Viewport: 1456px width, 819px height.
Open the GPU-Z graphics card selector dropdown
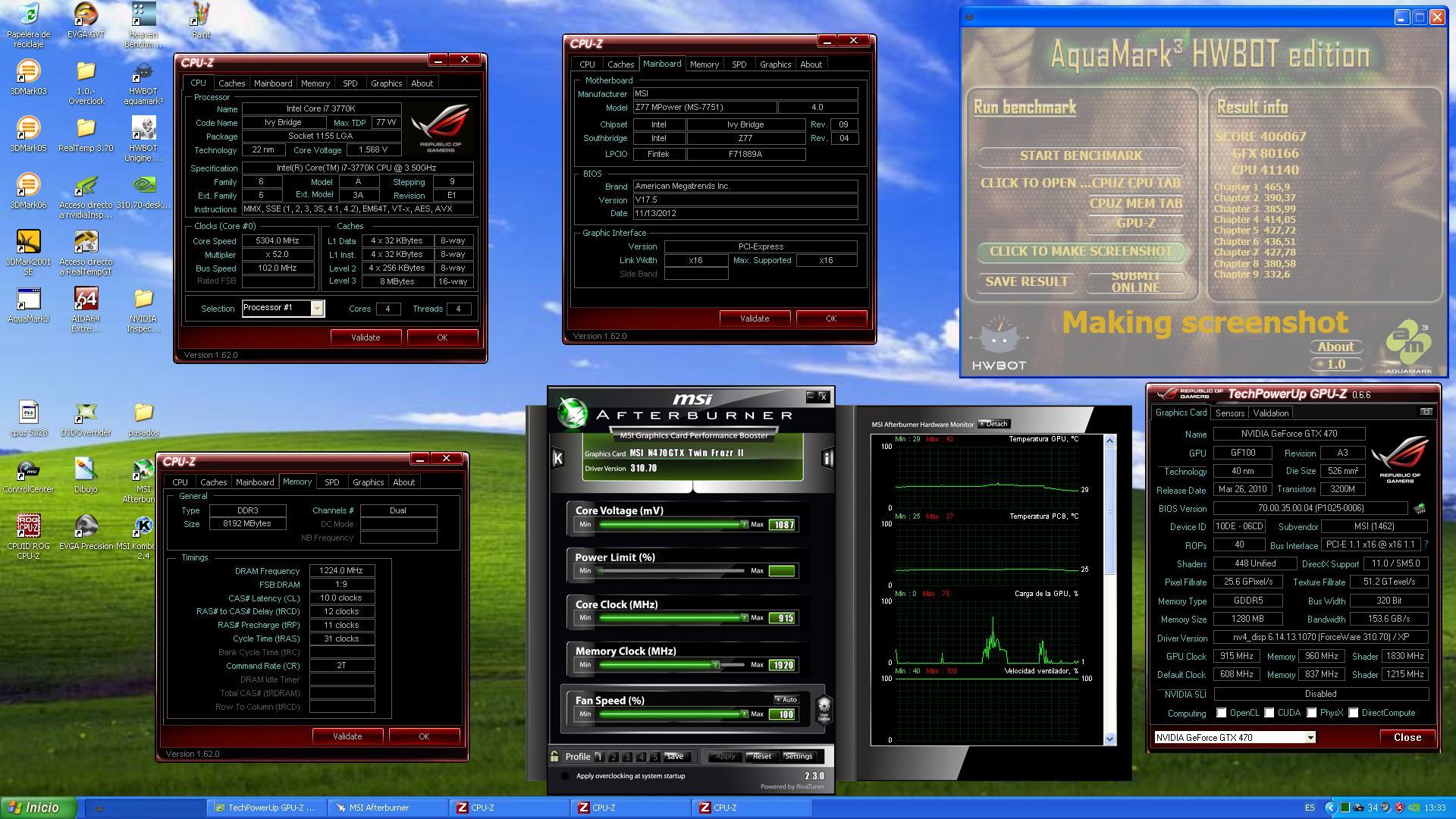tap(1310, 737)
